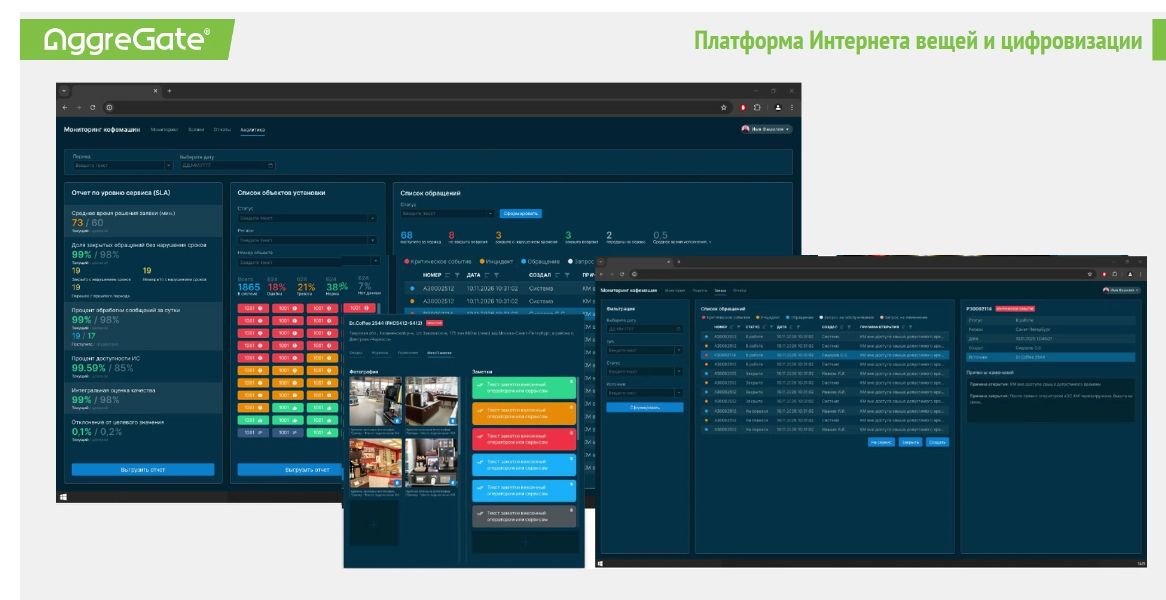Click Выгрузить отчет under SLA report panel
This screenshot has height=600, width=1166.
click(x=143, y=470)
